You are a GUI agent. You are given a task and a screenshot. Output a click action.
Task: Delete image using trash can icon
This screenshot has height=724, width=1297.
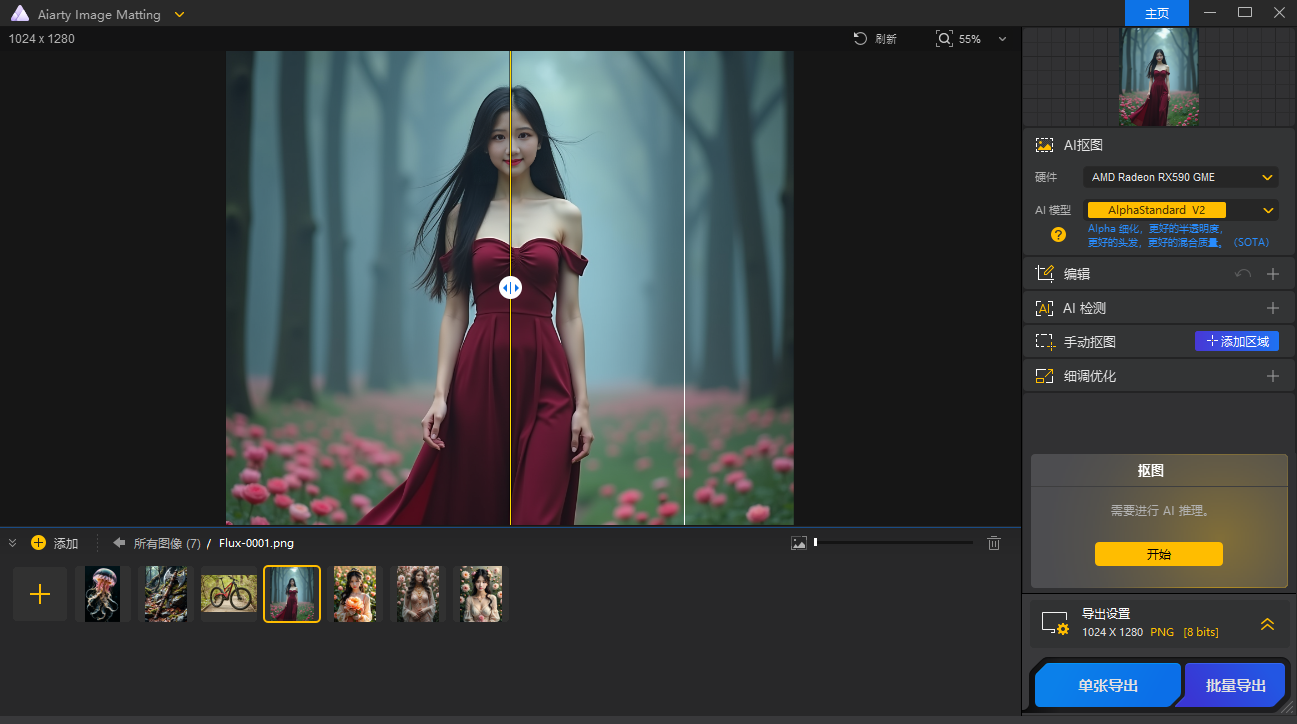993,543
